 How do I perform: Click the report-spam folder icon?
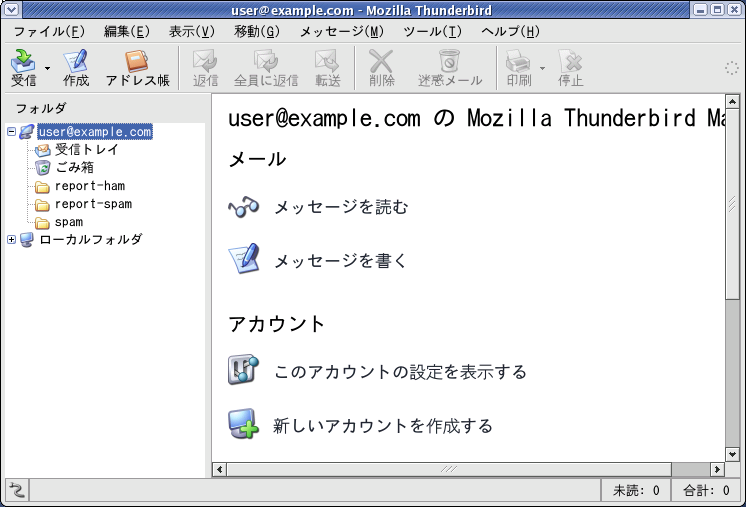42,205
